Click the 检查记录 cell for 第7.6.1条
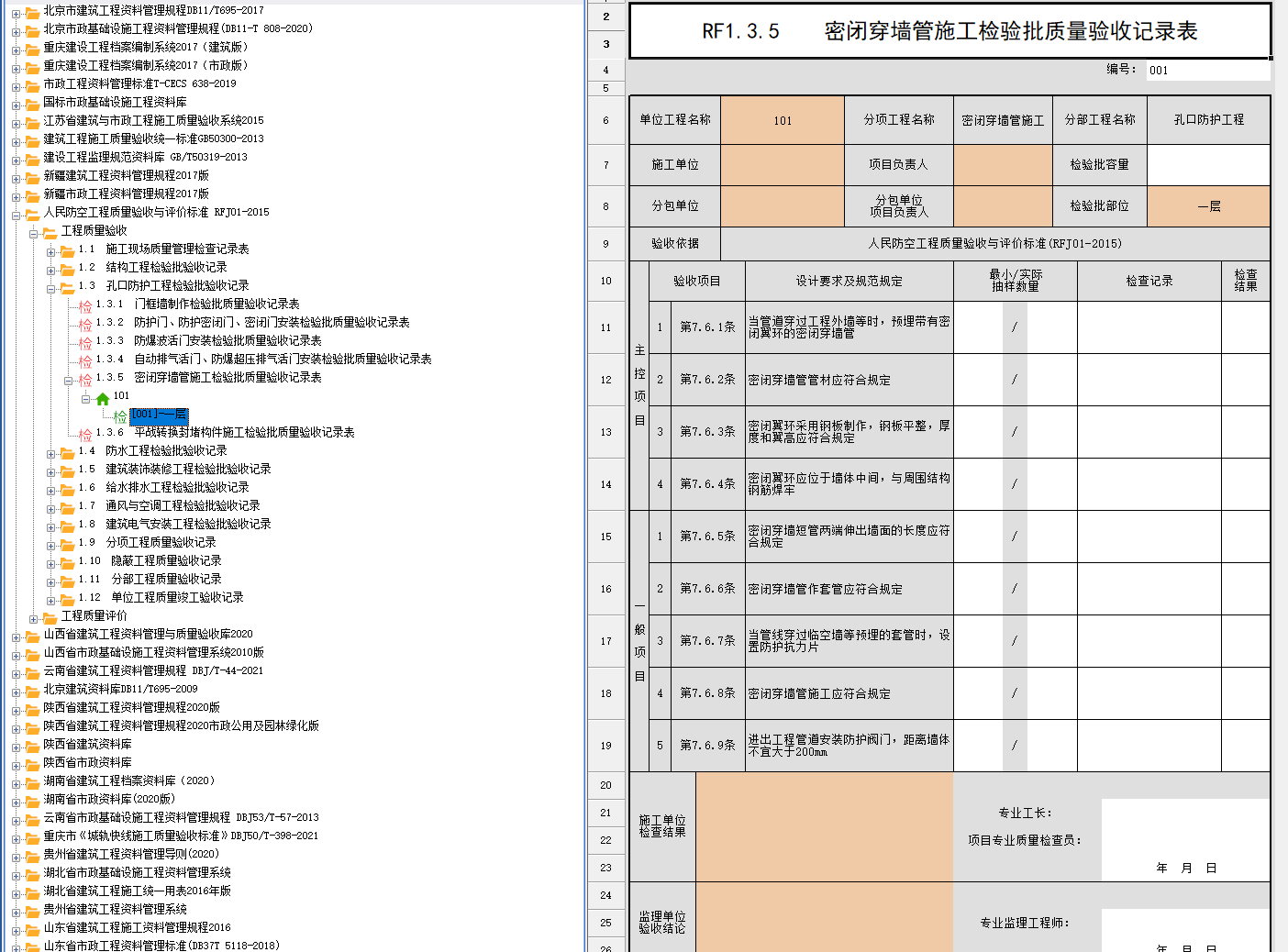1288x952 pixels. click(x=1149, y=327)
